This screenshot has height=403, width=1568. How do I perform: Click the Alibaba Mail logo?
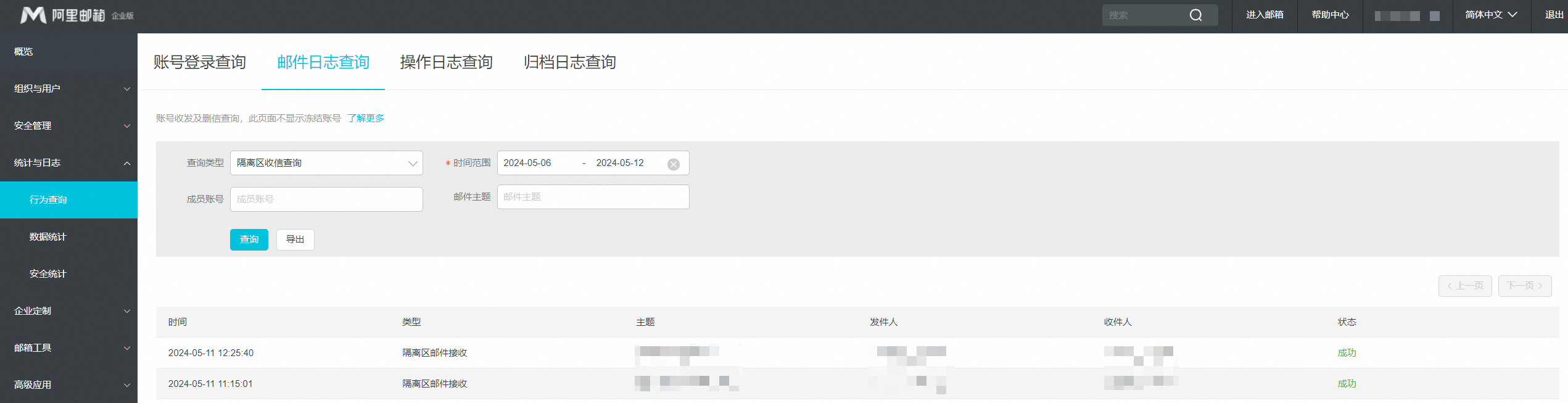76,15
